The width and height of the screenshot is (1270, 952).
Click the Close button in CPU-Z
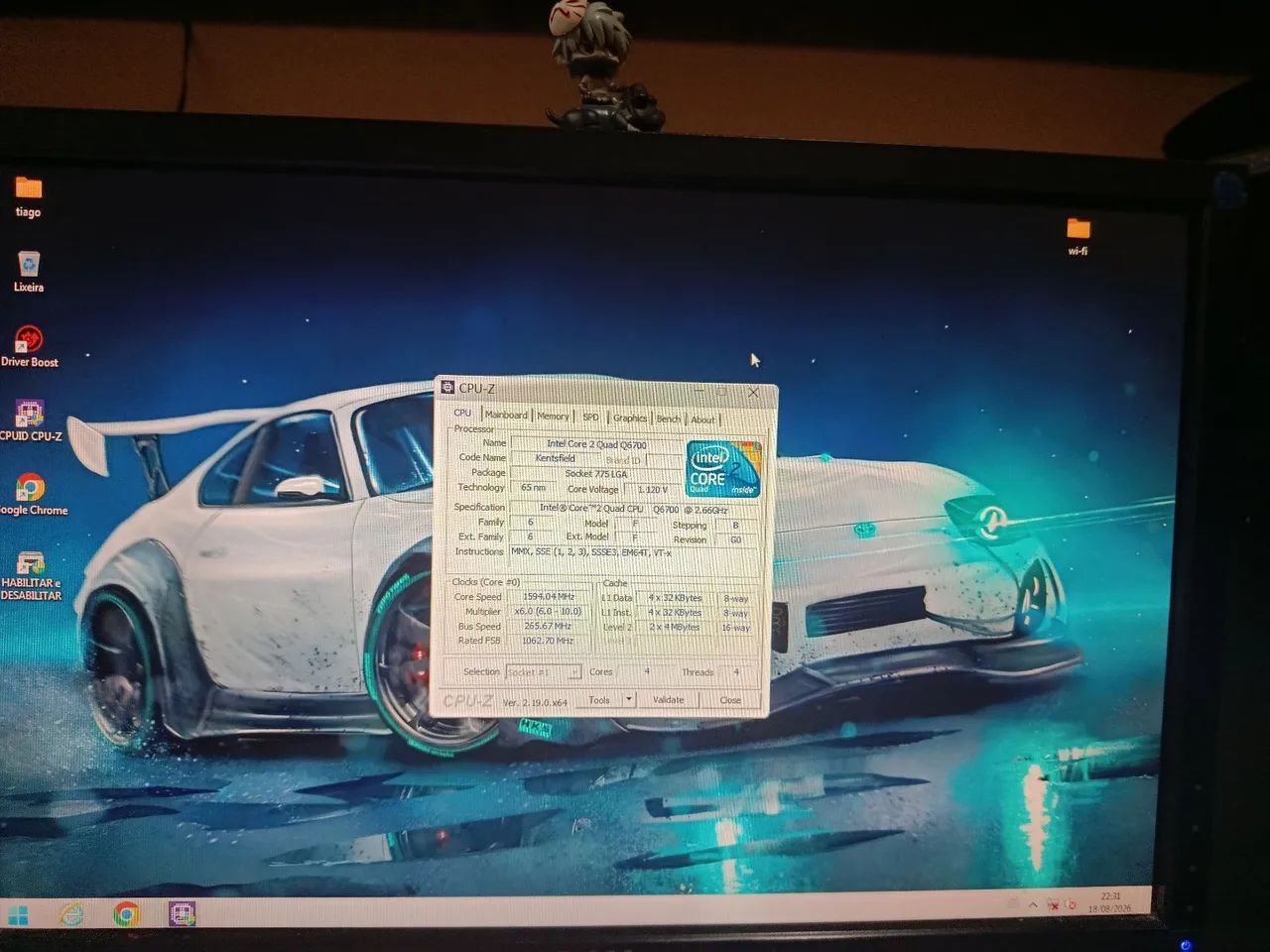pos(730,700)
